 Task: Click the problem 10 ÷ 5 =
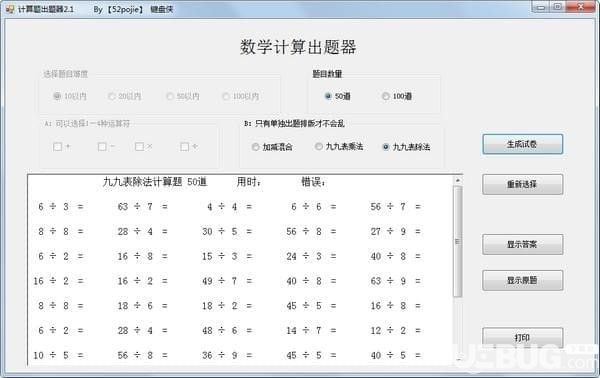tap(58, 355)
